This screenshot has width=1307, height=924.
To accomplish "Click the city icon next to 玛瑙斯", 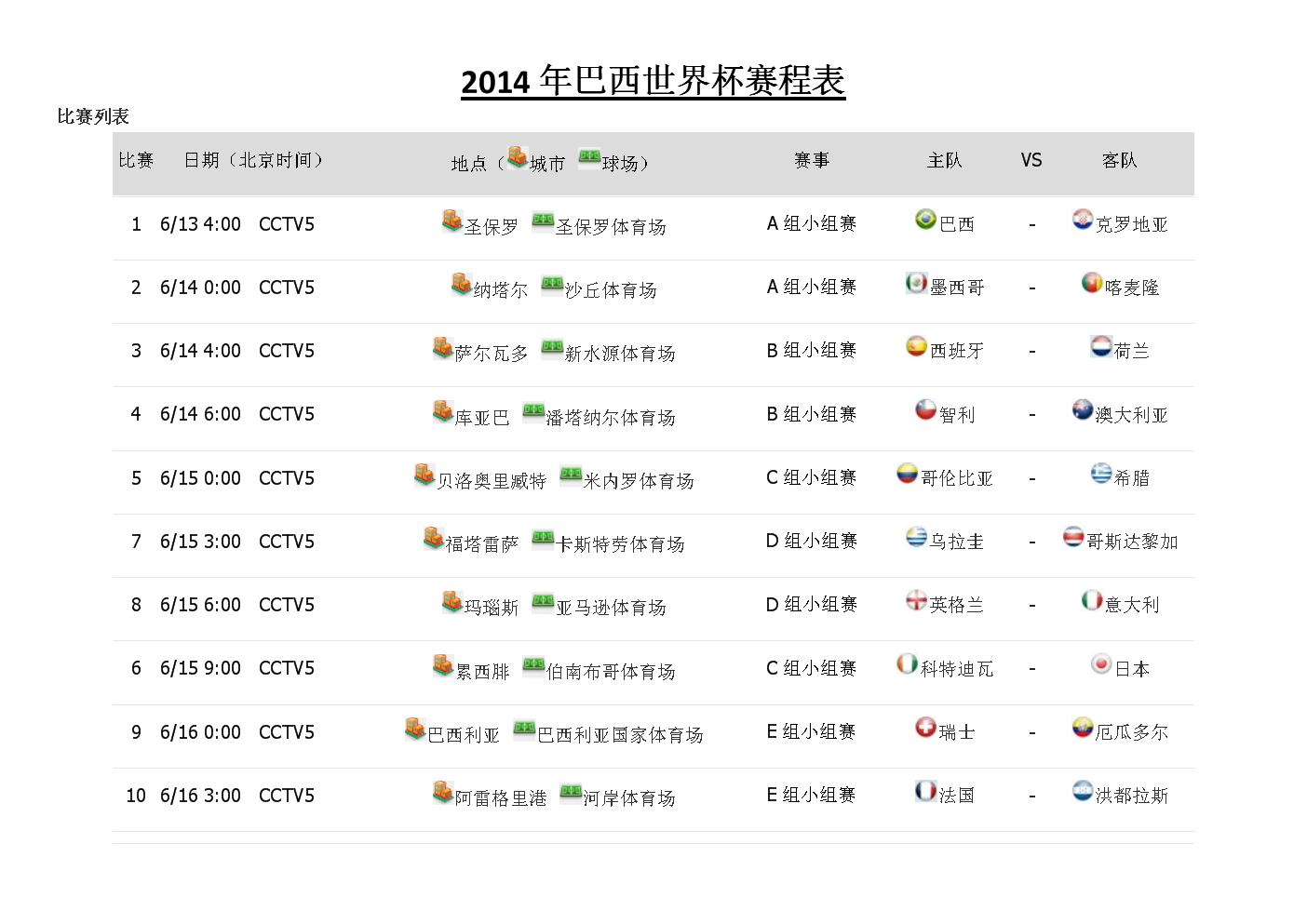I will (452, 601).
